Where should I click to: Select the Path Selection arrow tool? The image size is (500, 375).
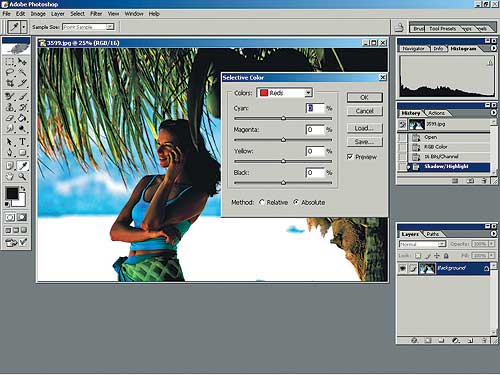(10, 142)
